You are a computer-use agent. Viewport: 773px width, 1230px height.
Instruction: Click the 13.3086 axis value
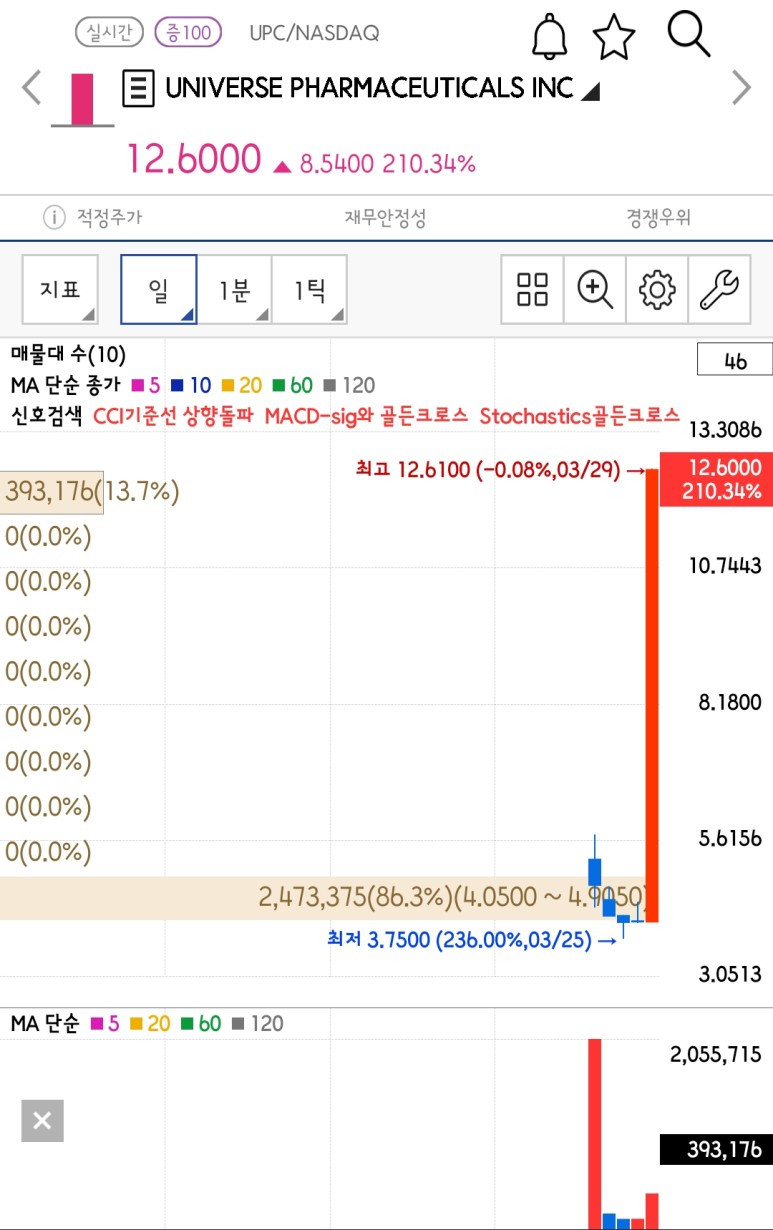coord(726,431)
